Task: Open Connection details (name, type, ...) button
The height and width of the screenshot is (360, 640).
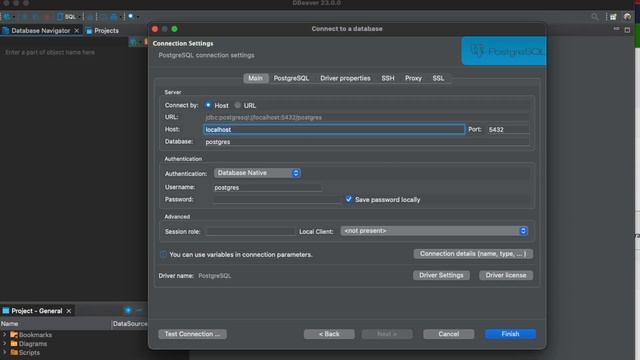Action: (x=473, y=253)
